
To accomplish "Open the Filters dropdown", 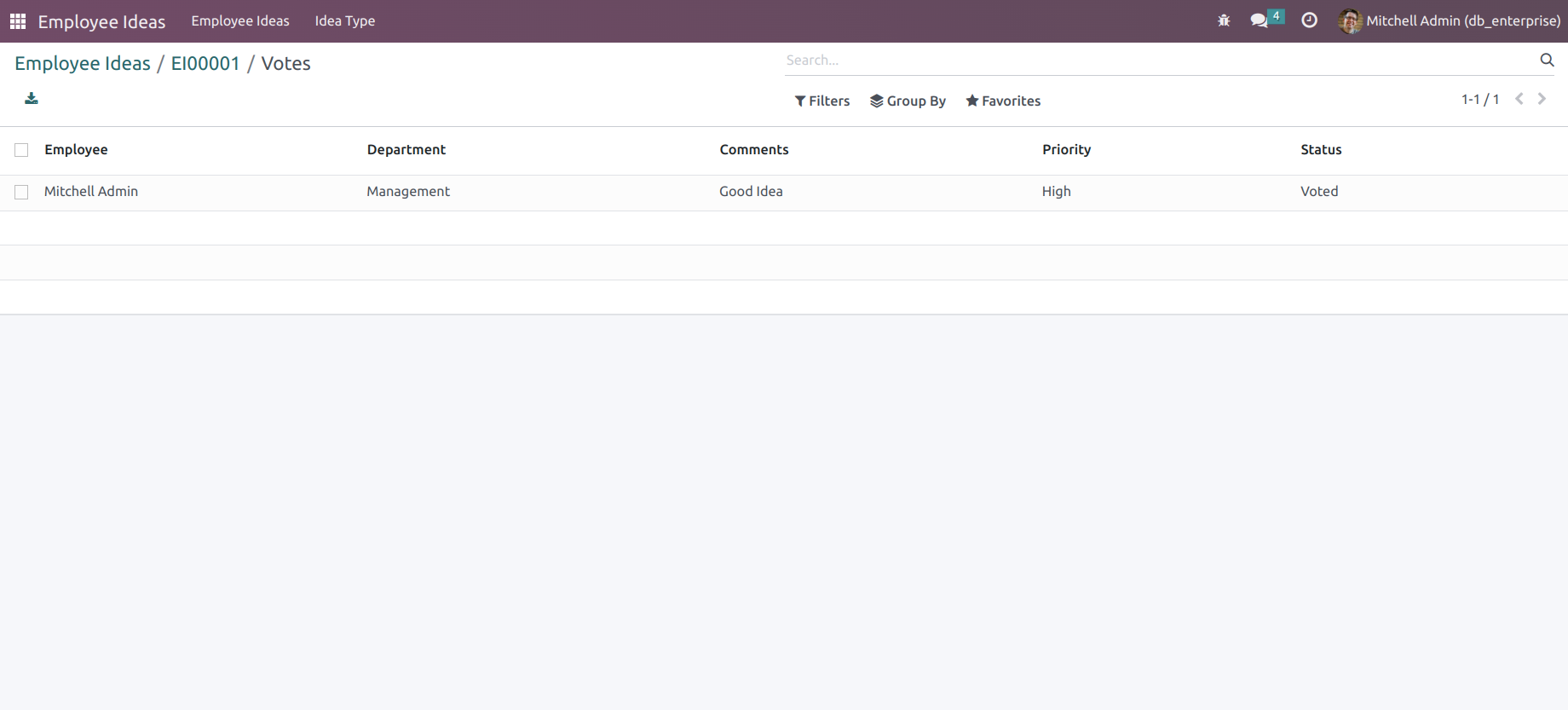I will click(822, 101).
